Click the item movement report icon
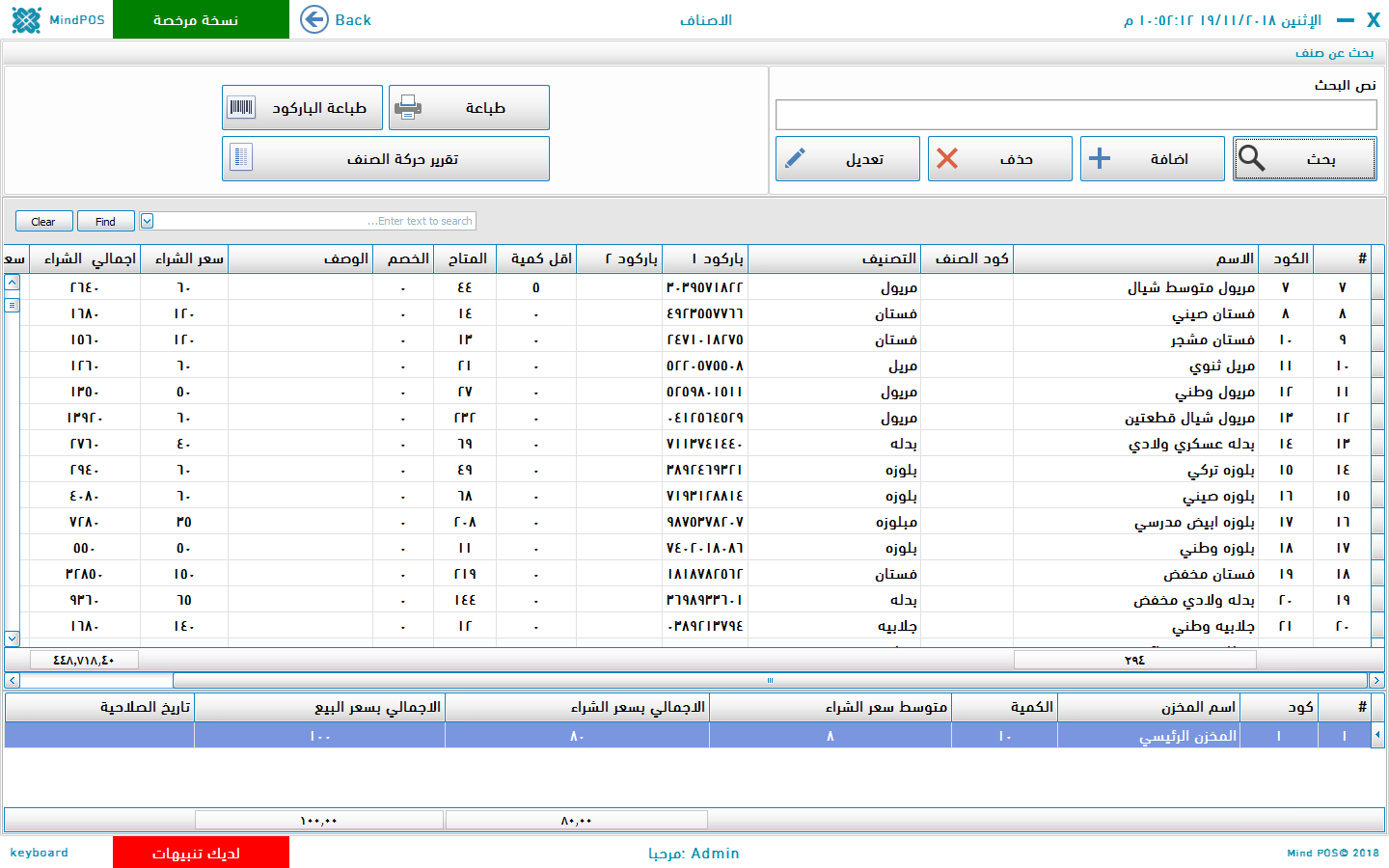The image size is (1389, 868). click(241, 158)
